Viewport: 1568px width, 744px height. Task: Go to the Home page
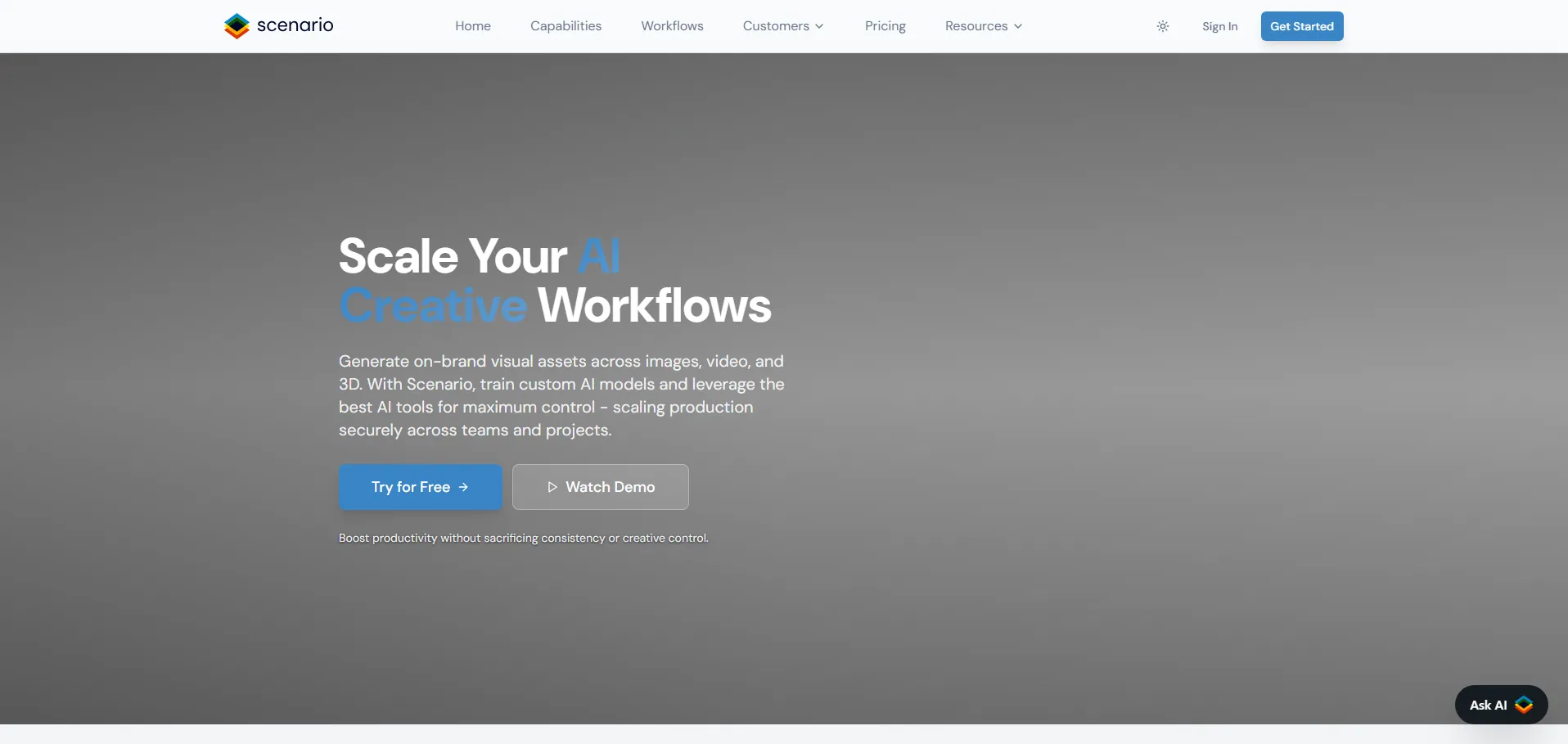[x=473, y=26]
